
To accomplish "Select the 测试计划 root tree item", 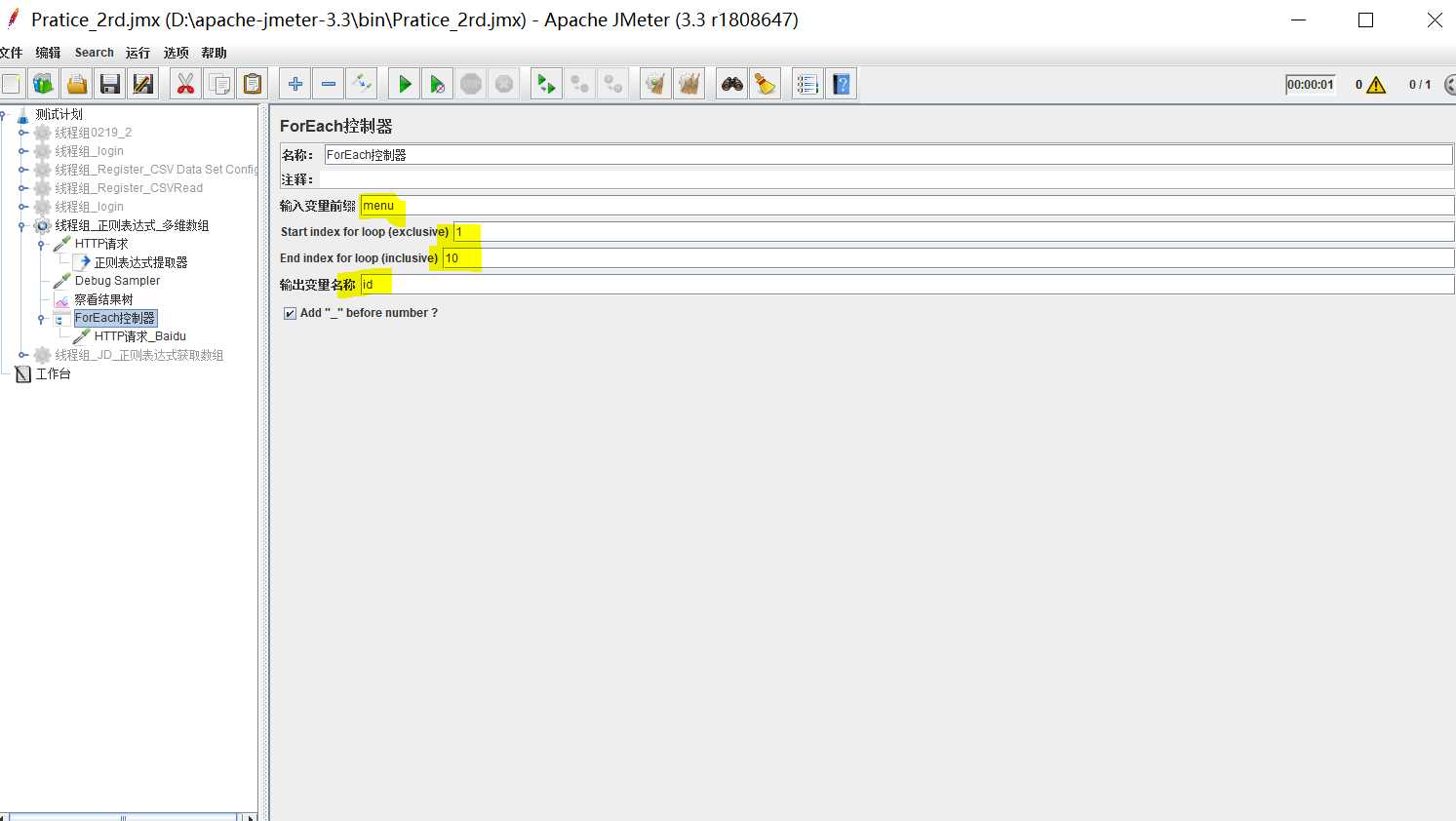I will [x=59, y=114].
